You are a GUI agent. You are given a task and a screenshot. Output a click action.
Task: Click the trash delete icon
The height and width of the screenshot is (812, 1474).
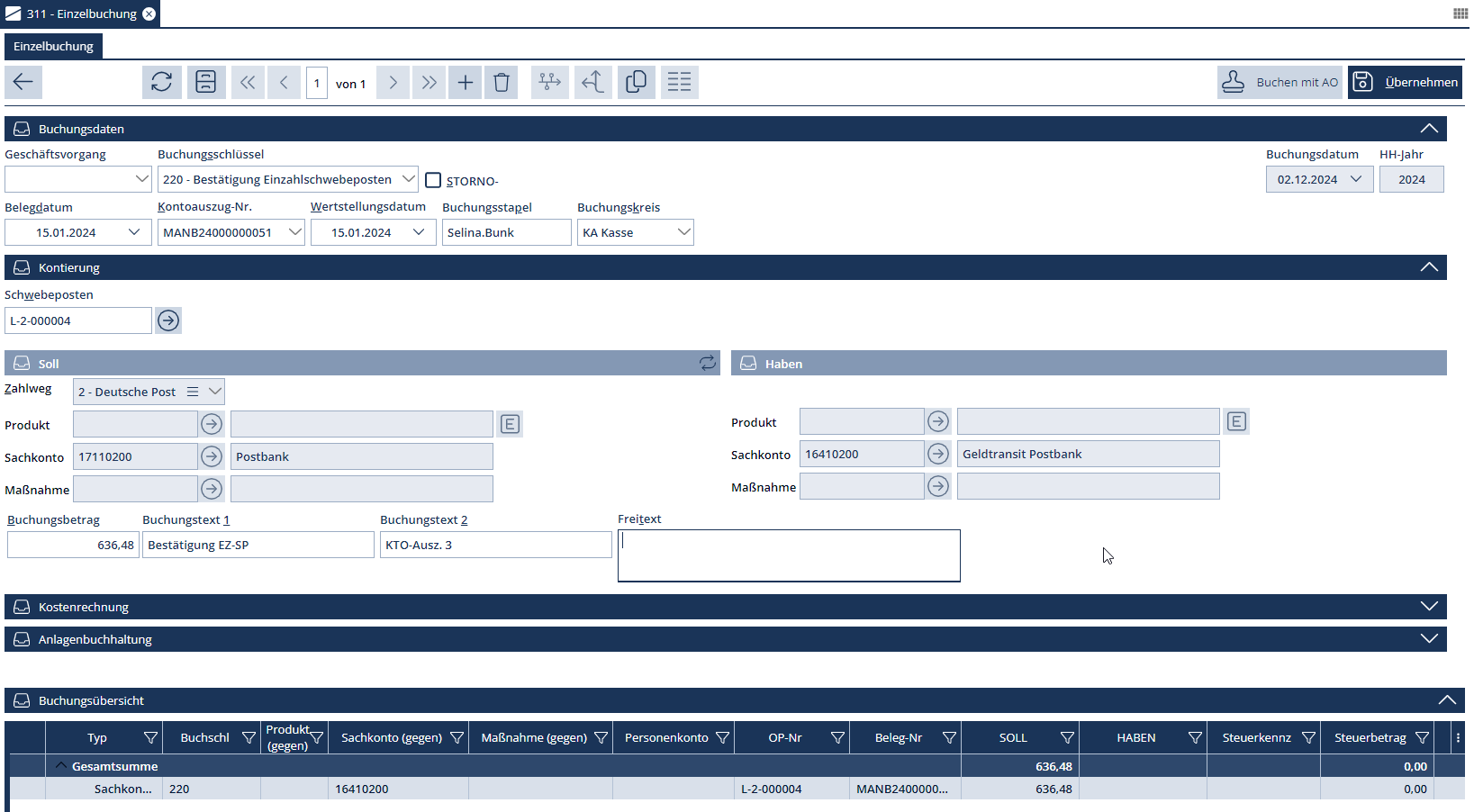[502, 83]
